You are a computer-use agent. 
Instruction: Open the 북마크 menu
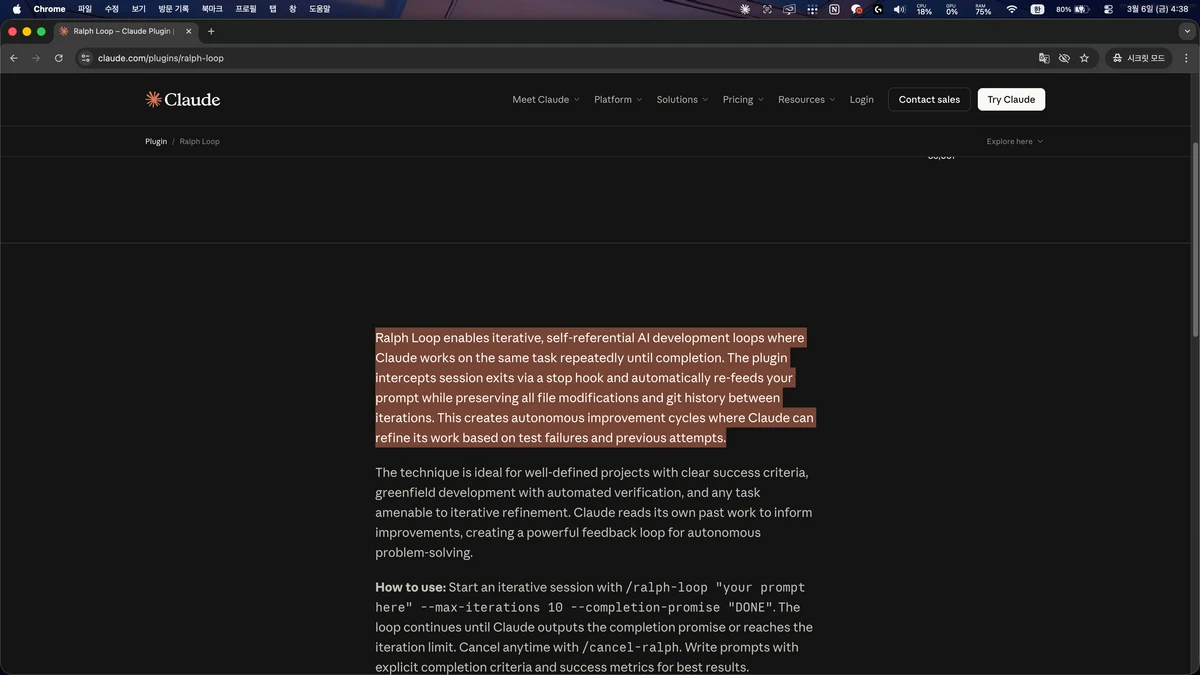(x=212, y=9)
